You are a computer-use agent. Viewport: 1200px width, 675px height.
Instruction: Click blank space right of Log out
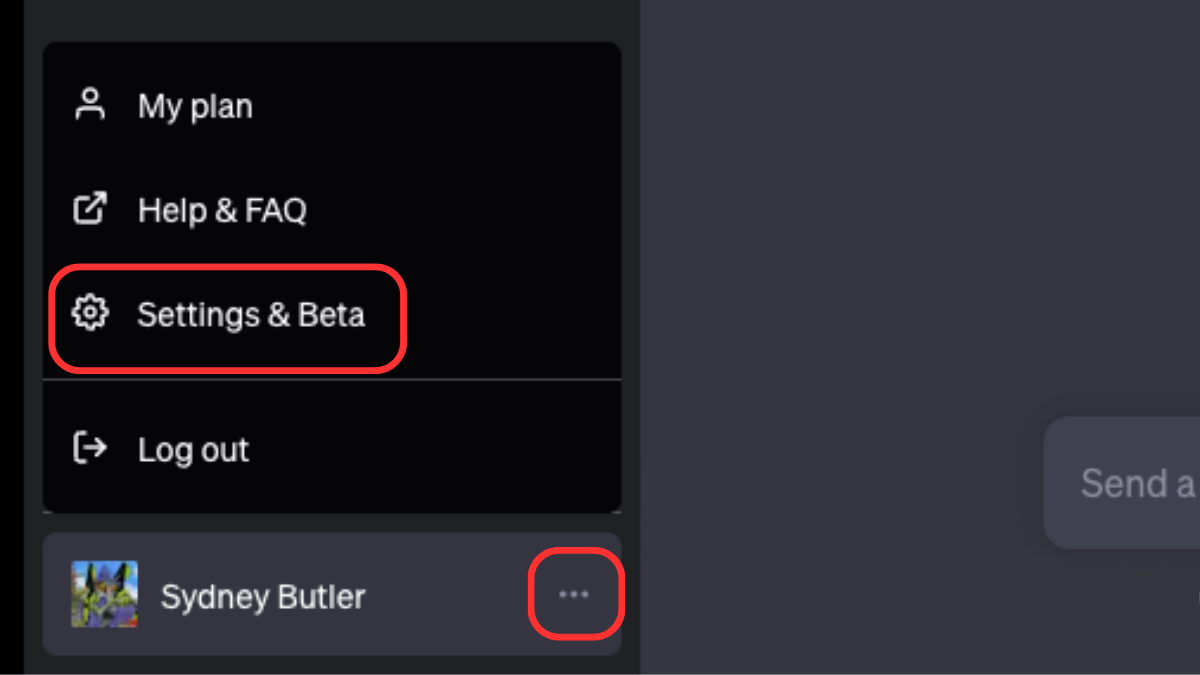430,450
